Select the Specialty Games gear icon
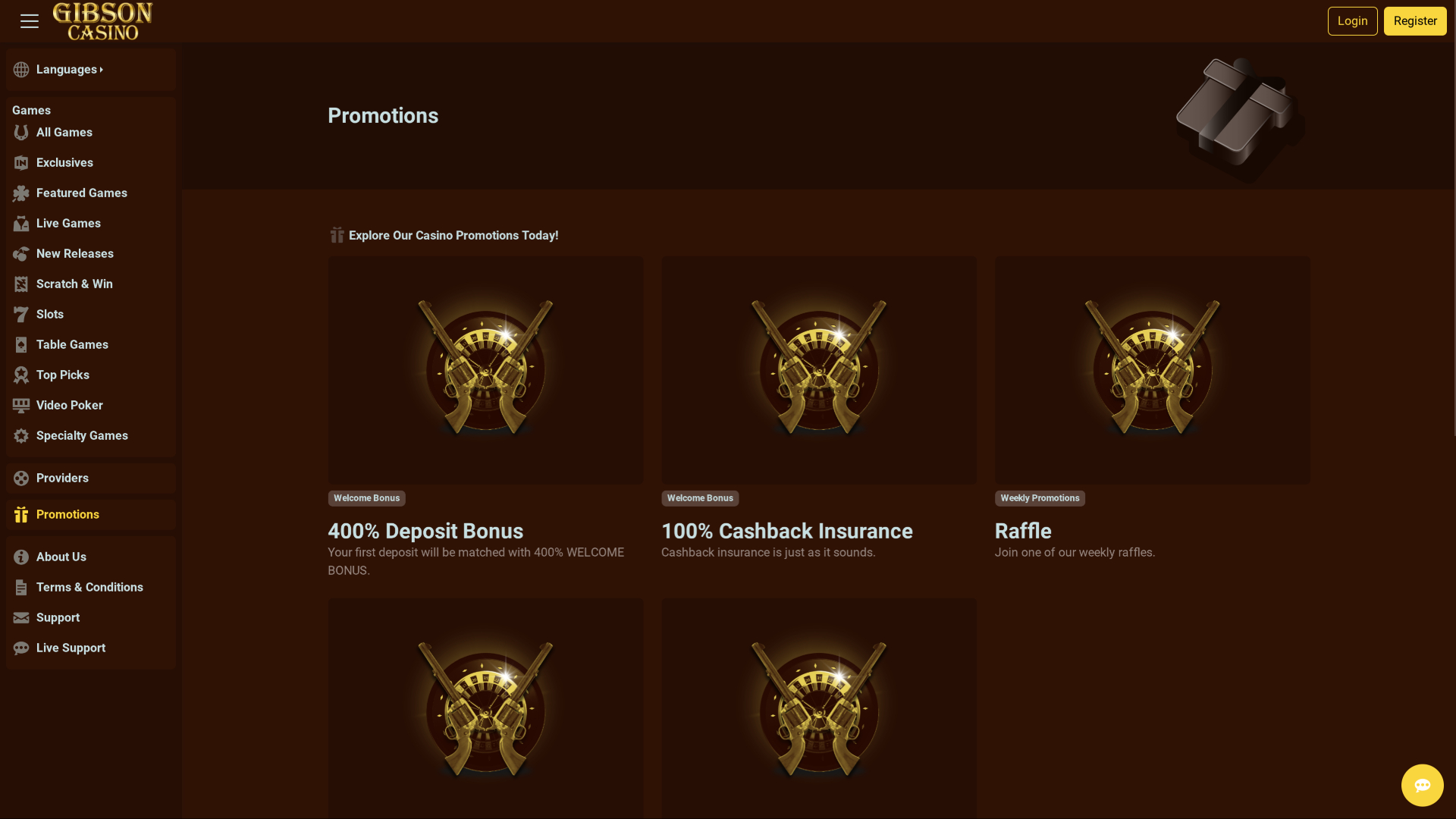 [x=20, y=435]
